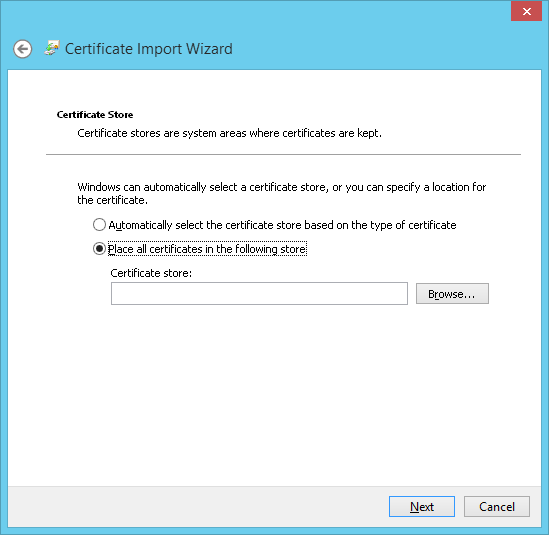Click the Certificate Import Wizard title icon
Screen dimensions: 549x535
[52, 48]
